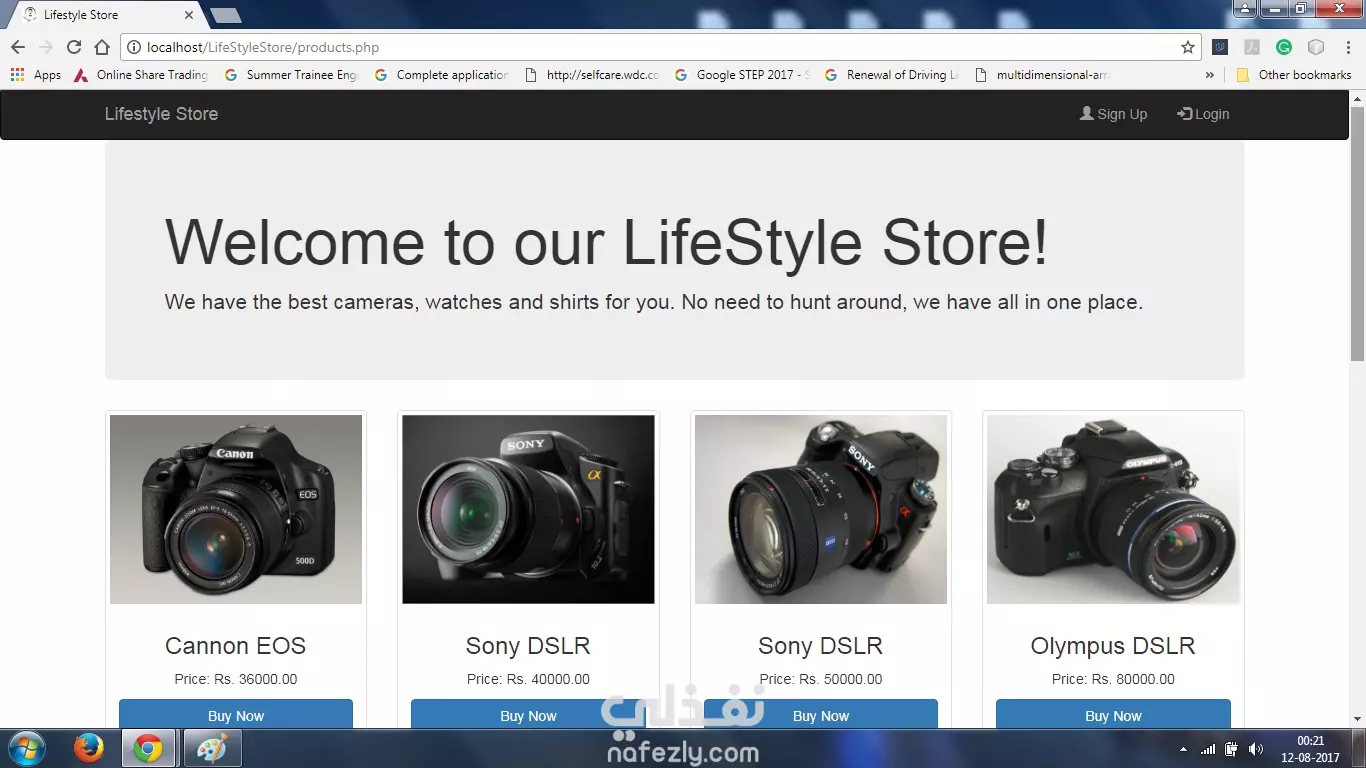Open the Other bookmarks folder

[x=1294, y=75]
